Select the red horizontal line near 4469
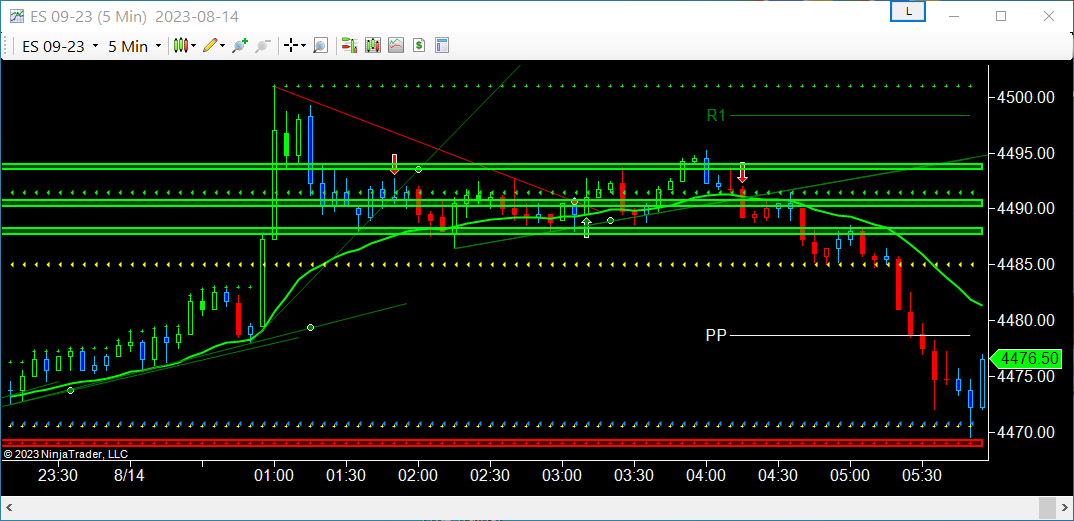Screen dimensions: 1074x521 coord(492,443)
